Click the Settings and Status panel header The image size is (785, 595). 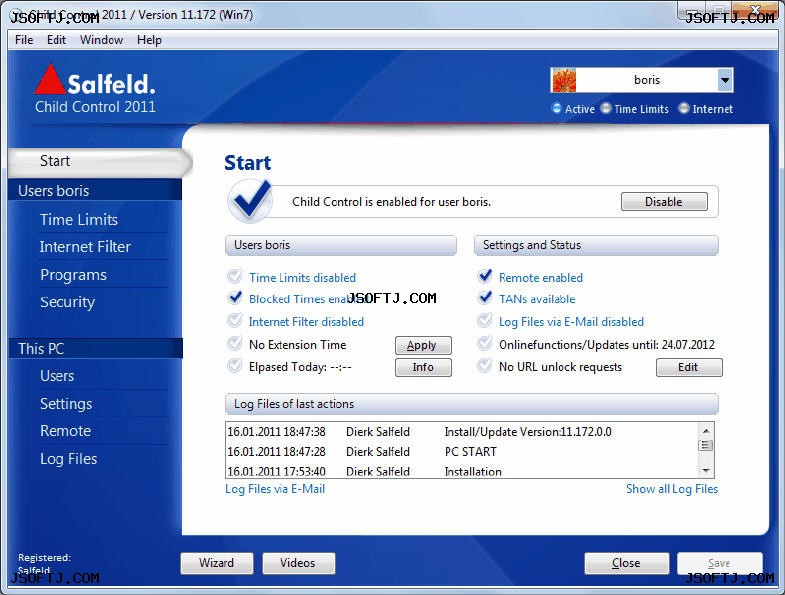point(596,245)
